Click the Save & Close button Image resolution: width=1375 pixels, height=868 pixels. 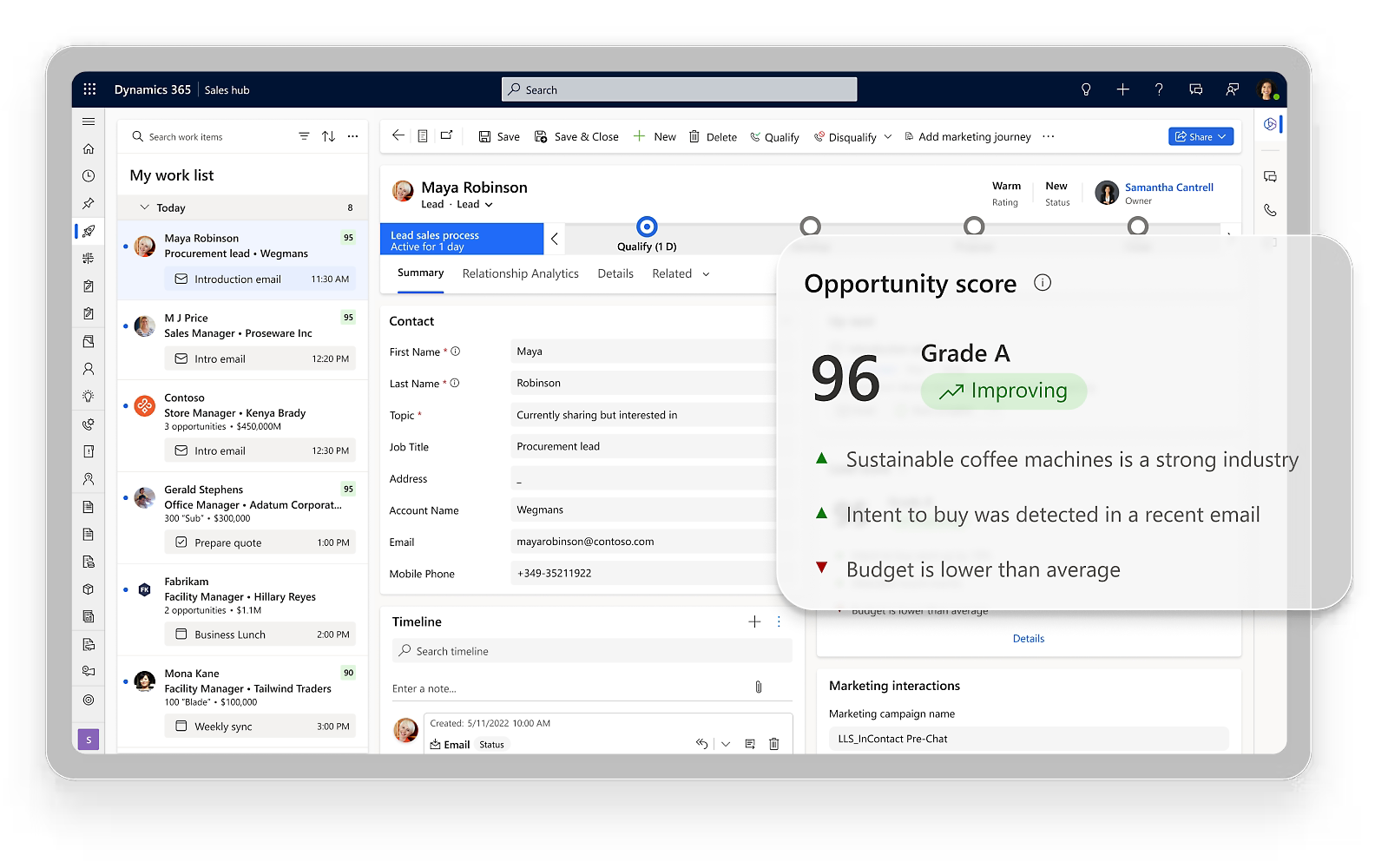coord(576,136)
